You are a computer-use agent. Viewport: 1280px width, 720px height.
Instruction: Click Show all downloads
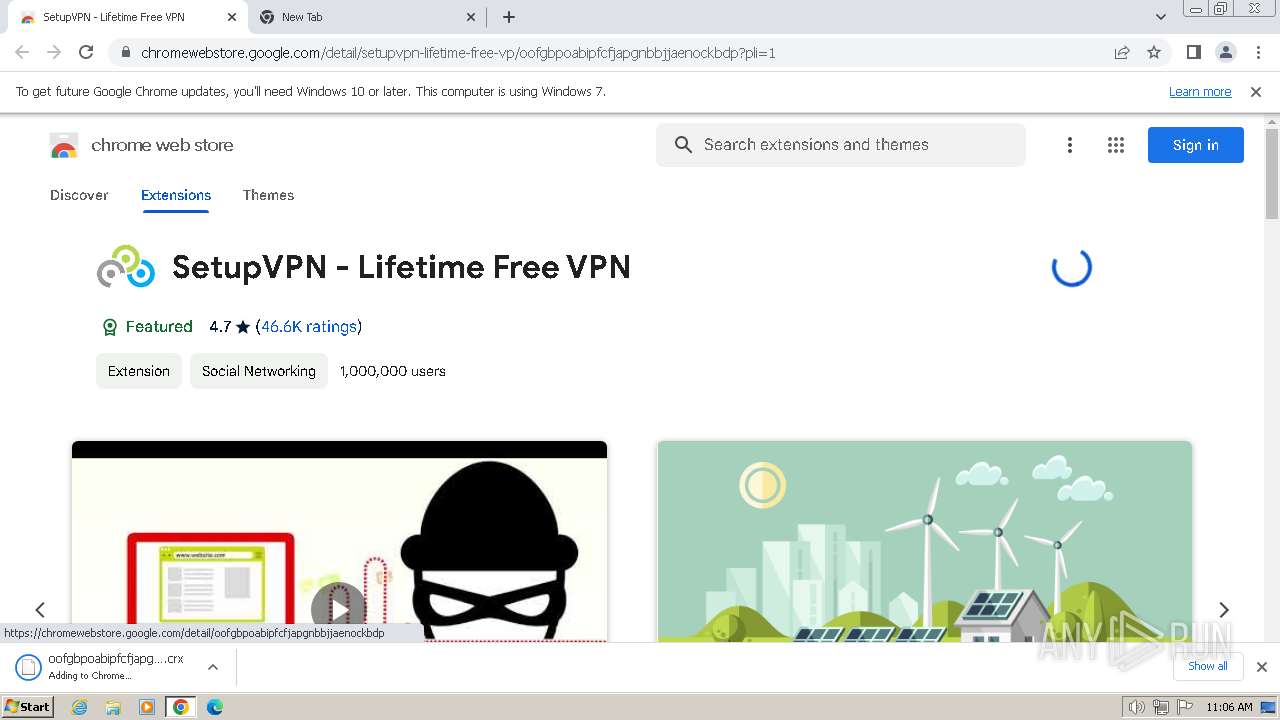pyautogui.click(x=1208, y=667)
